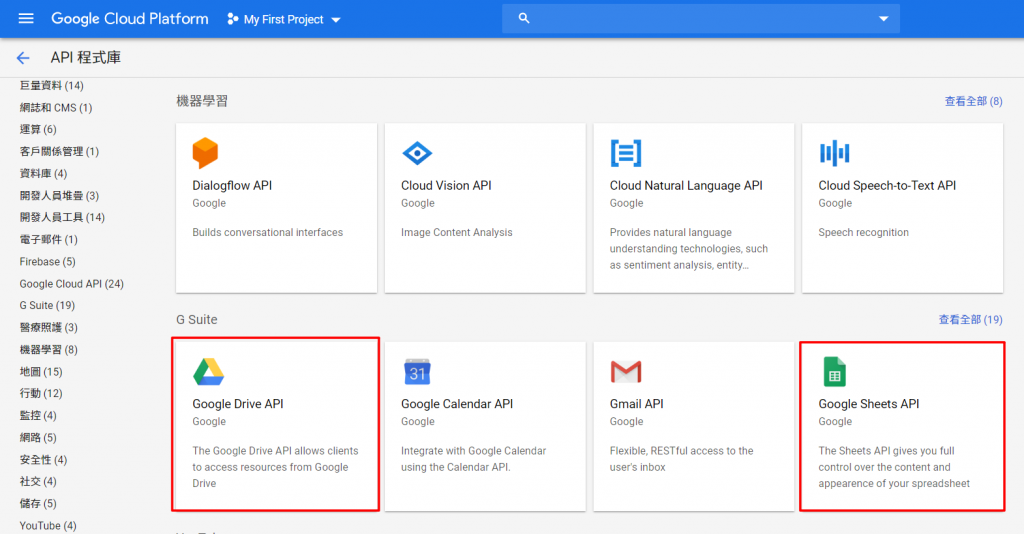Select category YouTube (4)
Image resolution: width=1024 pixels, height=534 pixels.
[48, 526]
